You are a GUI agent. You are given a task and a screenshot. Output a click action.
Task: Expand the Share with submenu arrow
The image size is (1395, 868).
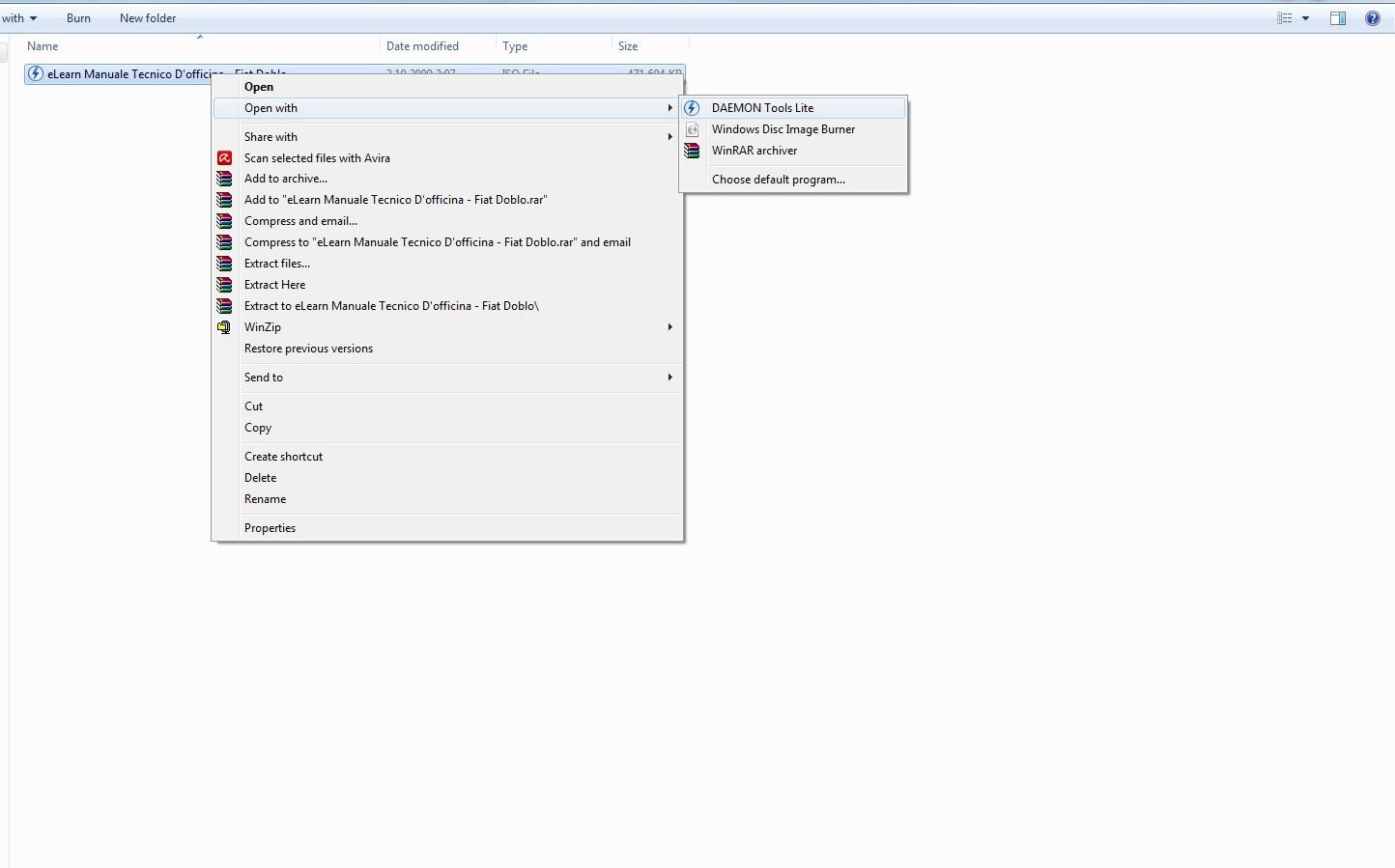click(x=669, y=137)
